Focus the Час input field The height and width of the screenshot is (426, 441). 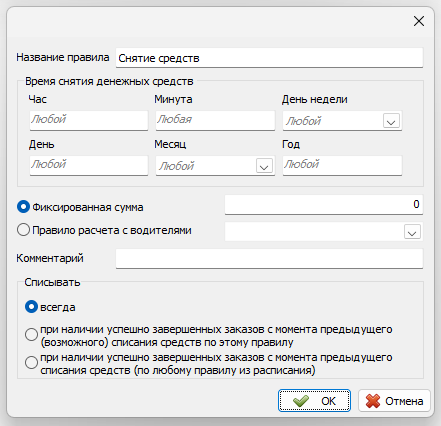(x=89, y=120)
